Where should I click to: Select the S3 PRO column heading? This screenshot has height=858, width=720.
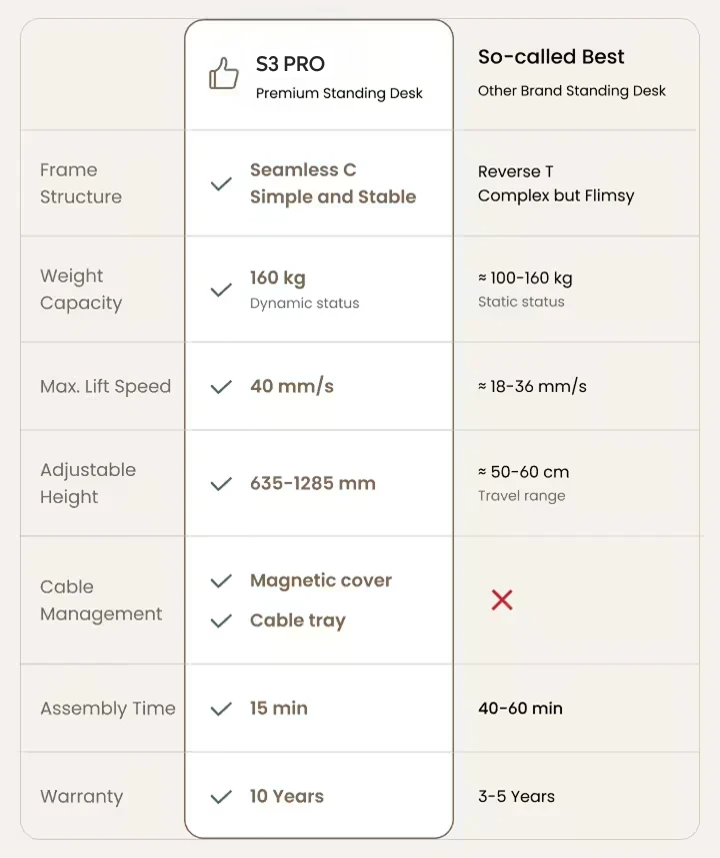point(290,64)
